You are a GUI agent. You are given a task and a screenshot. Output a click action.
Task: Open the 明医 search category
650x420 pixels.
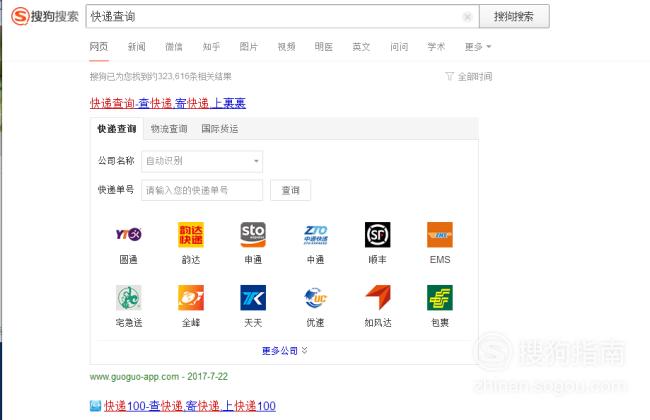[324, 46]
